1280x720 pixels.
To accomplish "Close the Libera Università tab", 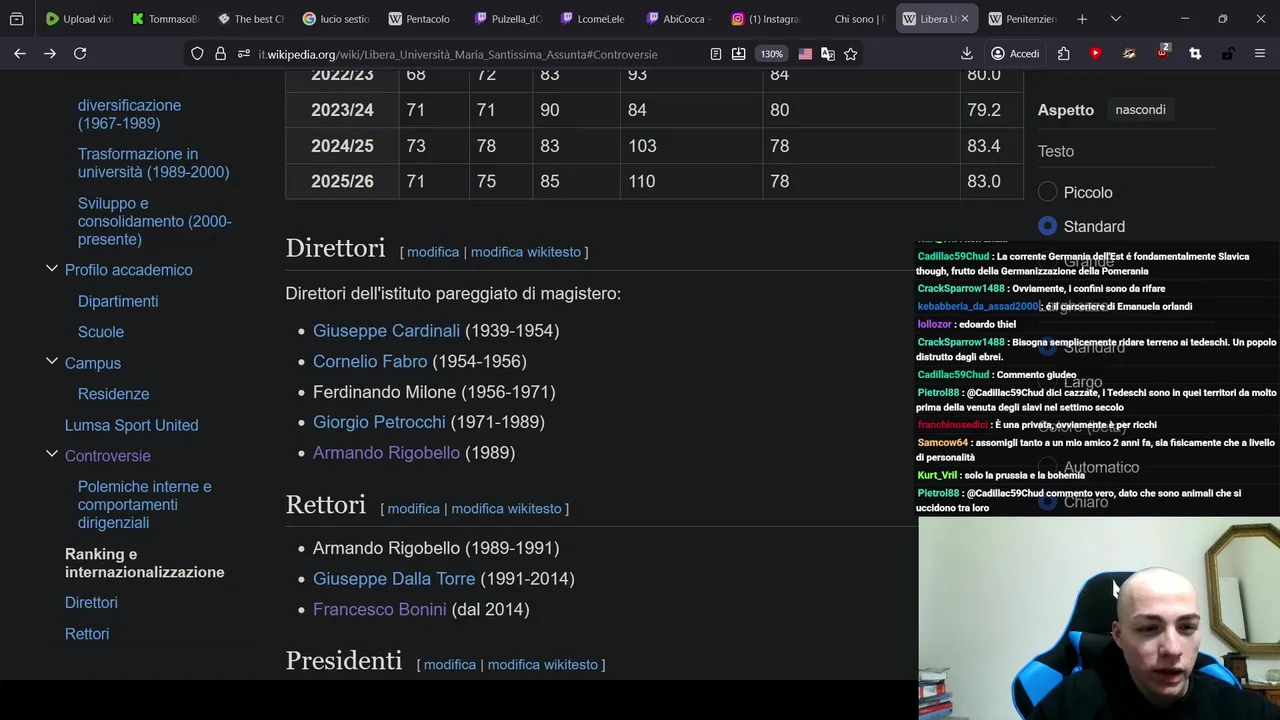I will tap(965, 19).
